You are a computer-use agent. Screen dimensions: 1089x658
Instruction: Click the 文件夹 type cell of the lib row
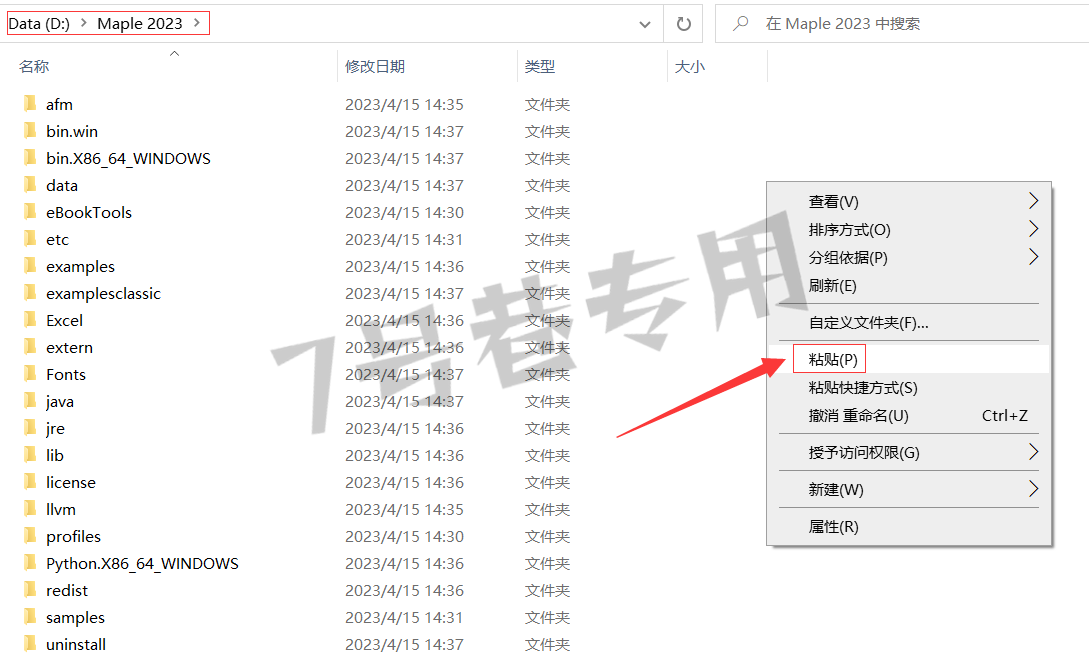[547, 455]
